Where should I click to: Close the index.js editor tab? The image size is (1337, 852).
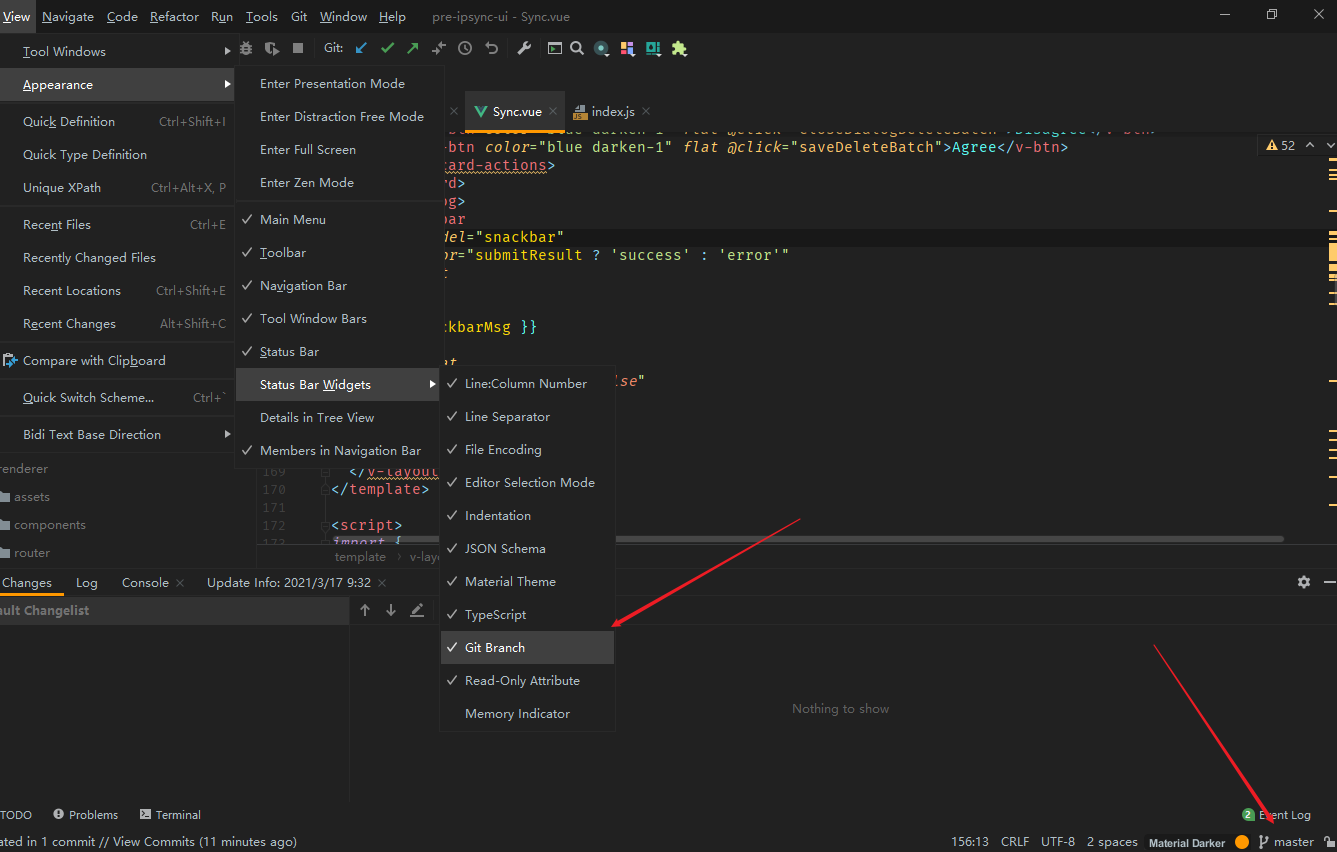pos(645,112)
